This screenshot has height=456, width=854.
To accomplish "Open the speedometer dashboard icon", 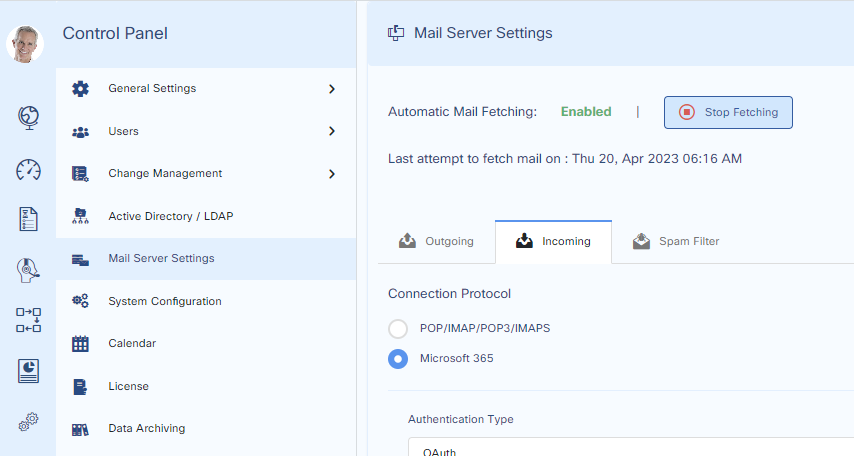I will click(28, 169).
